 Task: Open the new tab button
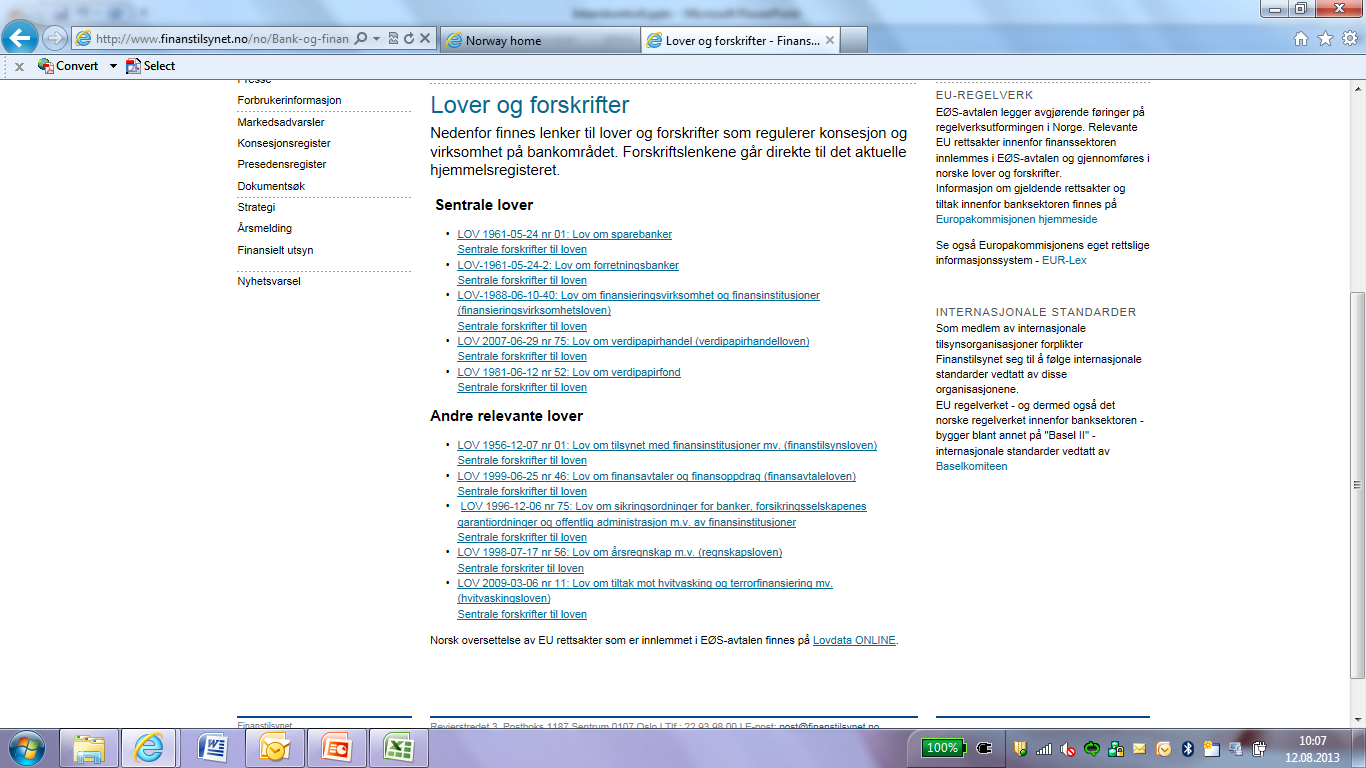pos(854,40)
